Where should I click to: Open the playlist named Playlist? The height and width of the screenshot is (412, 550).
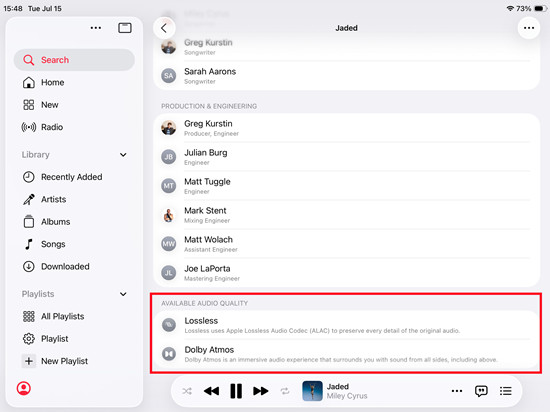coord(74,339)
